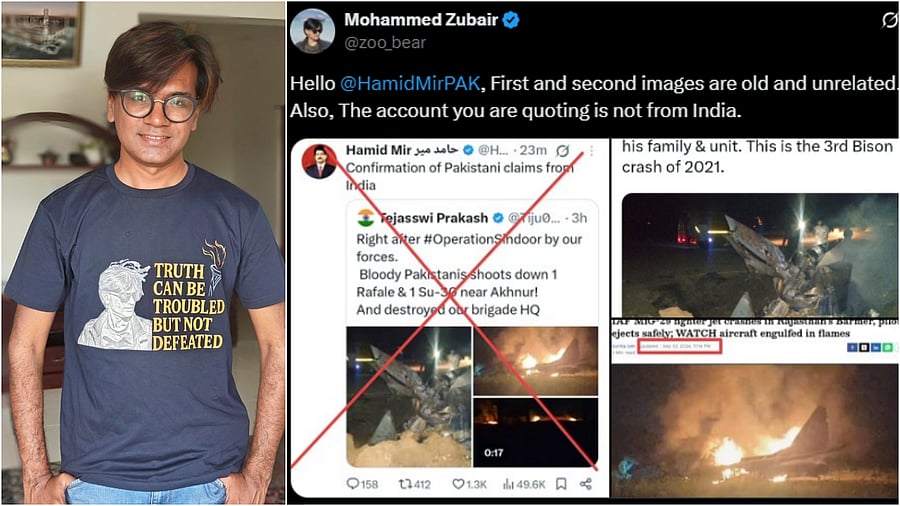This screenshot has width=900, height=506.
Task: Click the share icon on Hamid Mir's post
Action: click(586, 484)
